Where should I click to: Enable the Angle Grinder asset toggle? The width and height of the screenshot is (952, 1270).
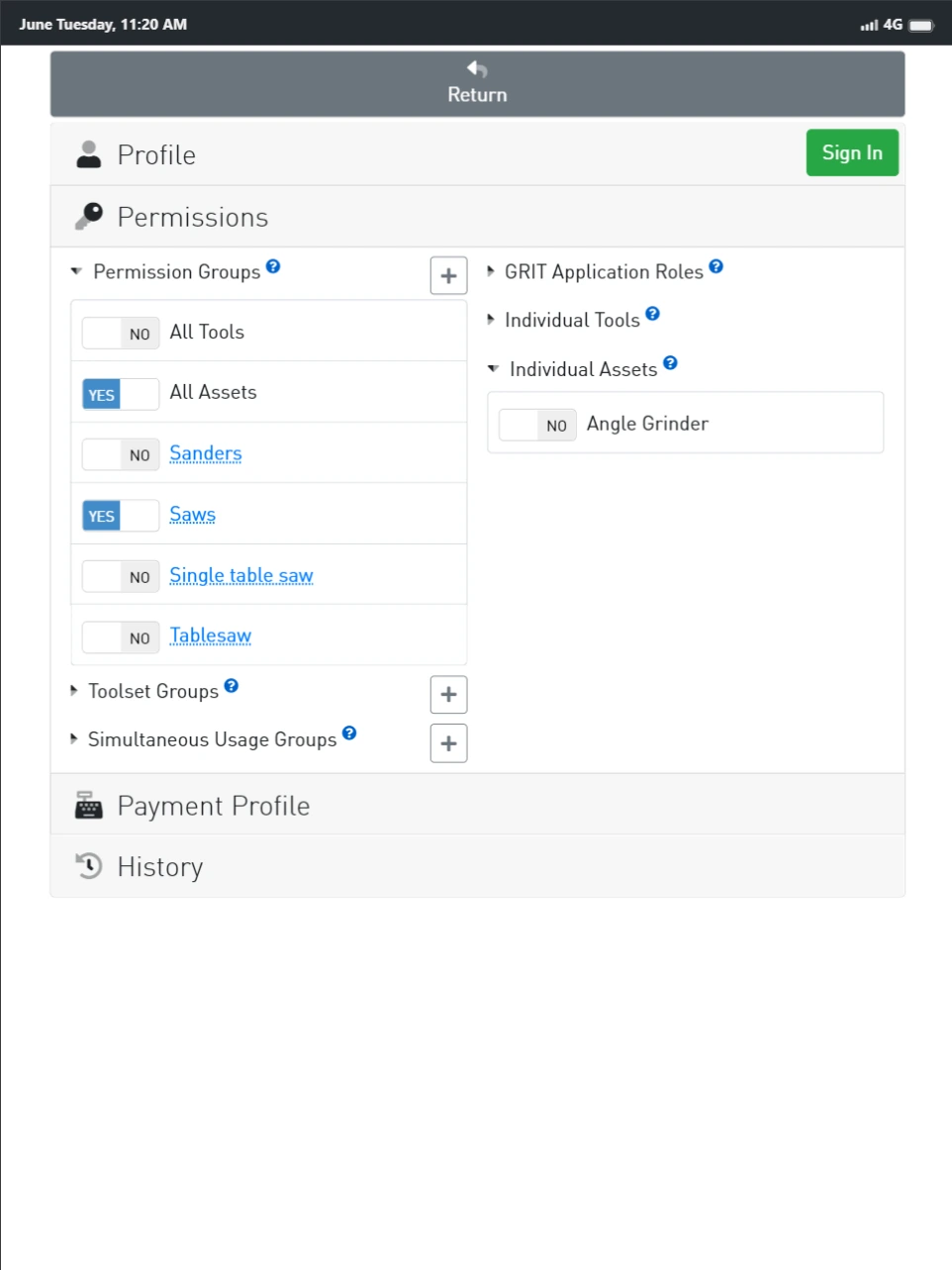537,425
